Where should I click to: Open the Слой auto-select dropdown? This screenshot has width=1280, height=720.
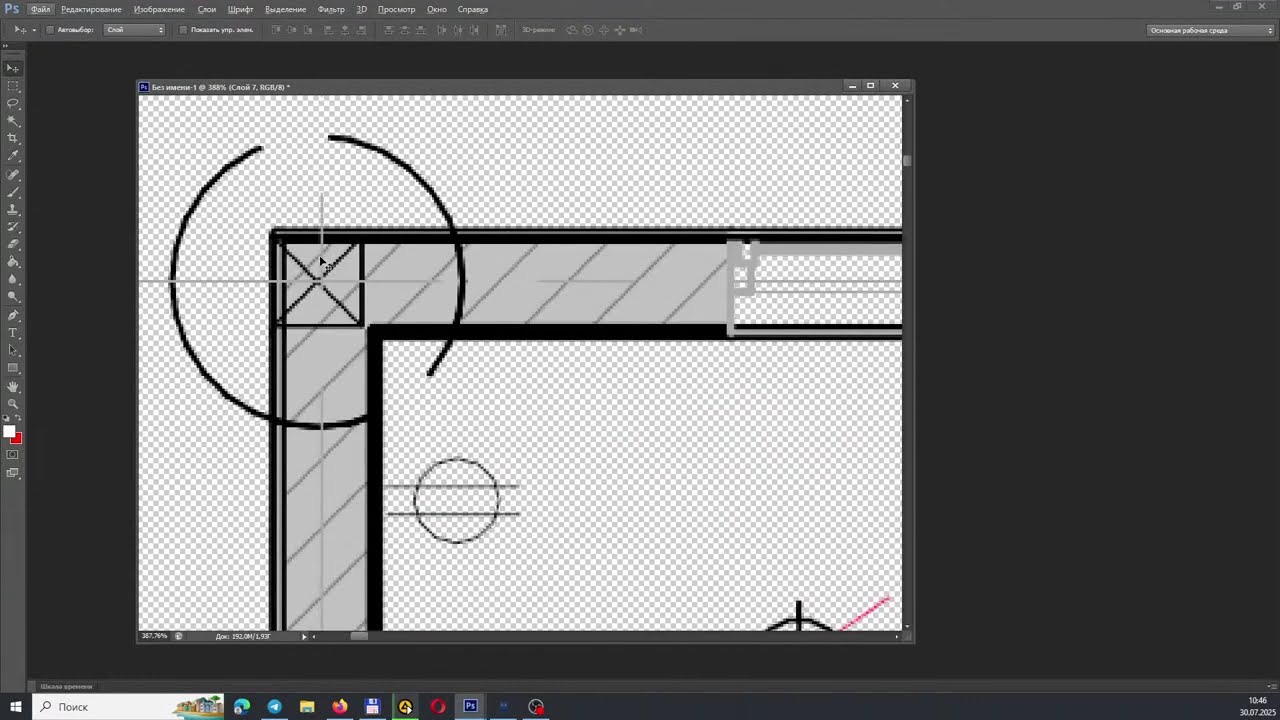tap(135, 30)
